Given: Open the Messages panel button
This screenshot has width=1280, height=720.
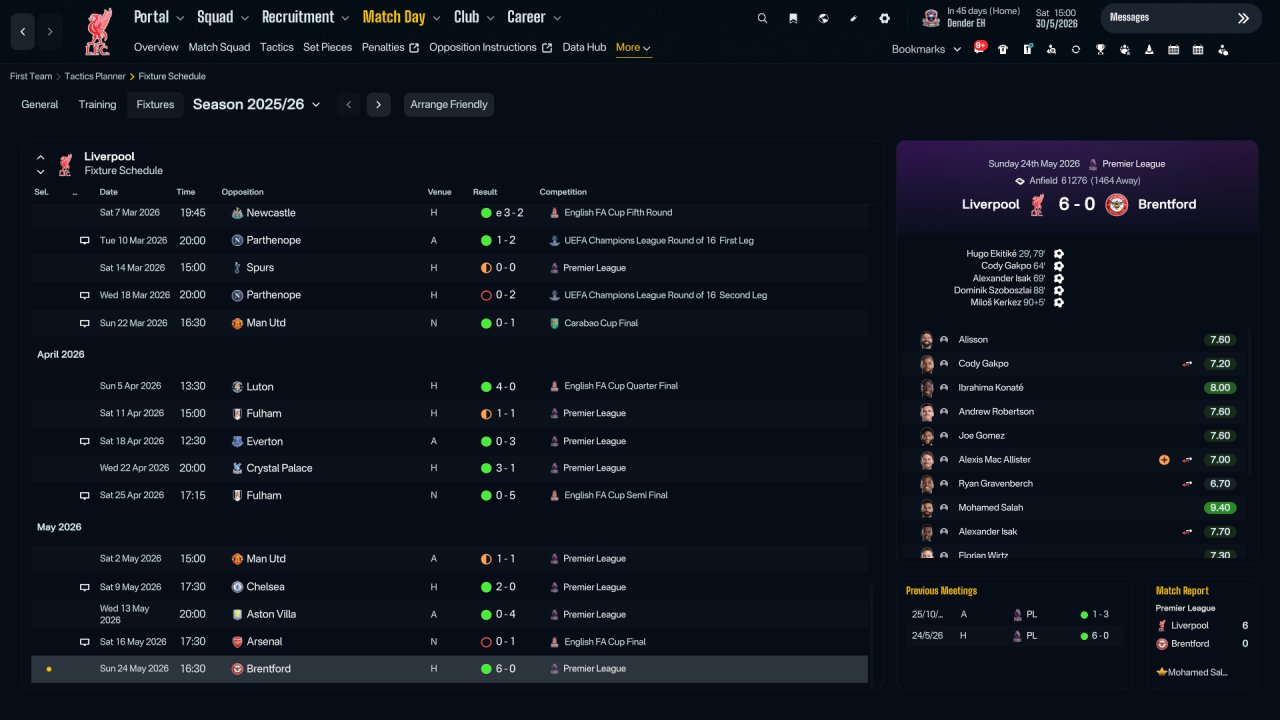Looking at the screenshot, I should (x=1181, y=18).
